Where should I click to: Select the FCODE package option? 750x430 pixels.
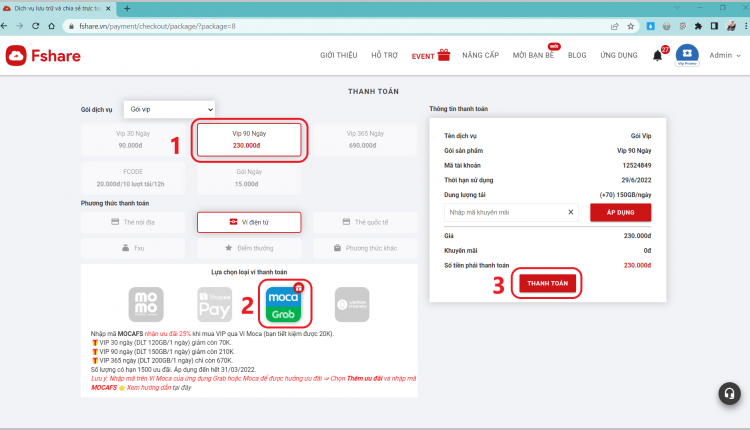[x=133, y=178]
